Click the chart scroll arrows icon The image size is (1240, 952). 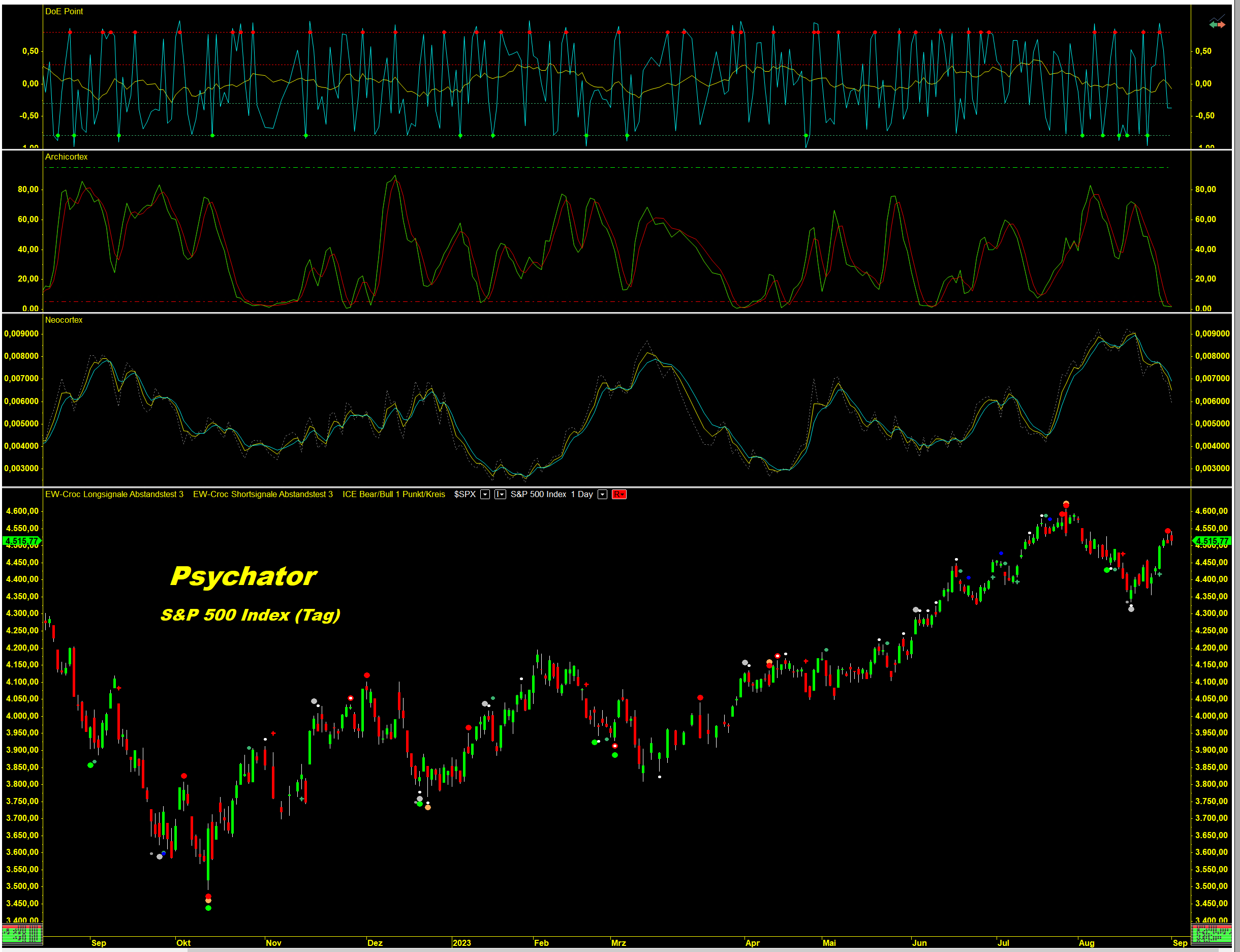coord(1217,24)
